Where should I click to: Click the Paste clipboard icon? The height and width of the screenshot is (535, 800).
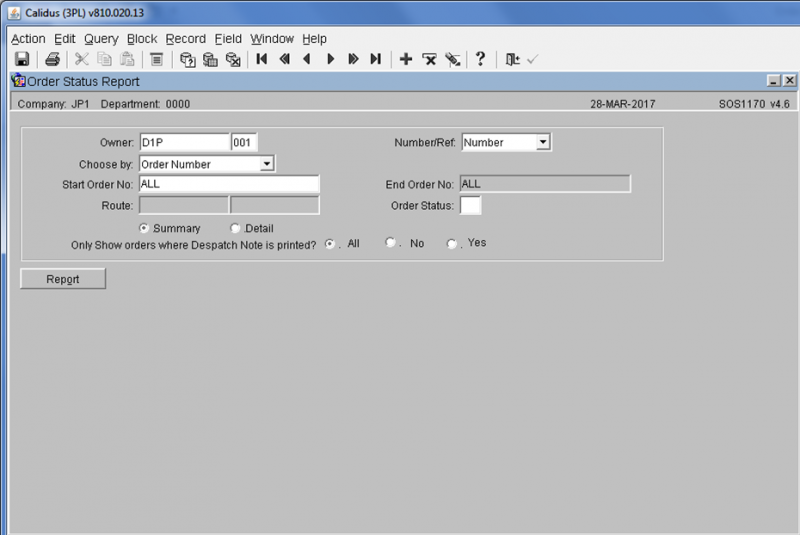[x=127, y=59]
